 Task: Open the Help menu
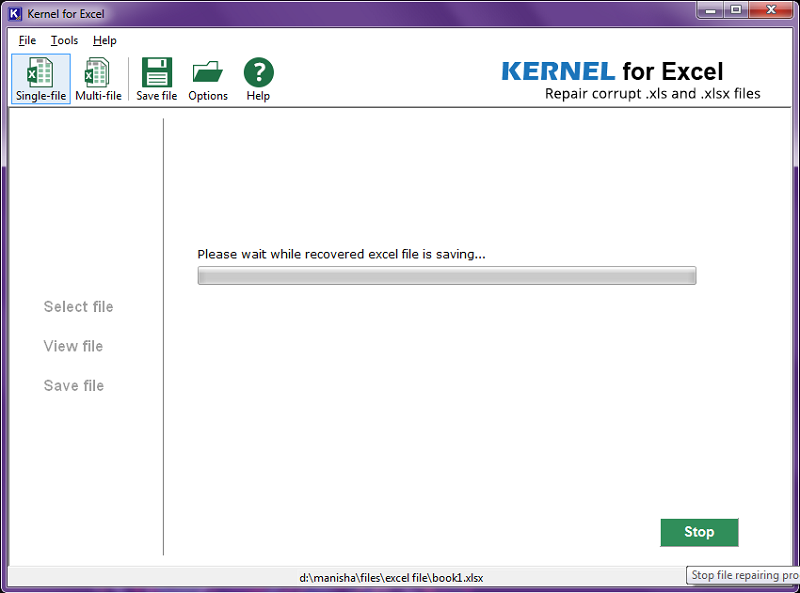105,40
